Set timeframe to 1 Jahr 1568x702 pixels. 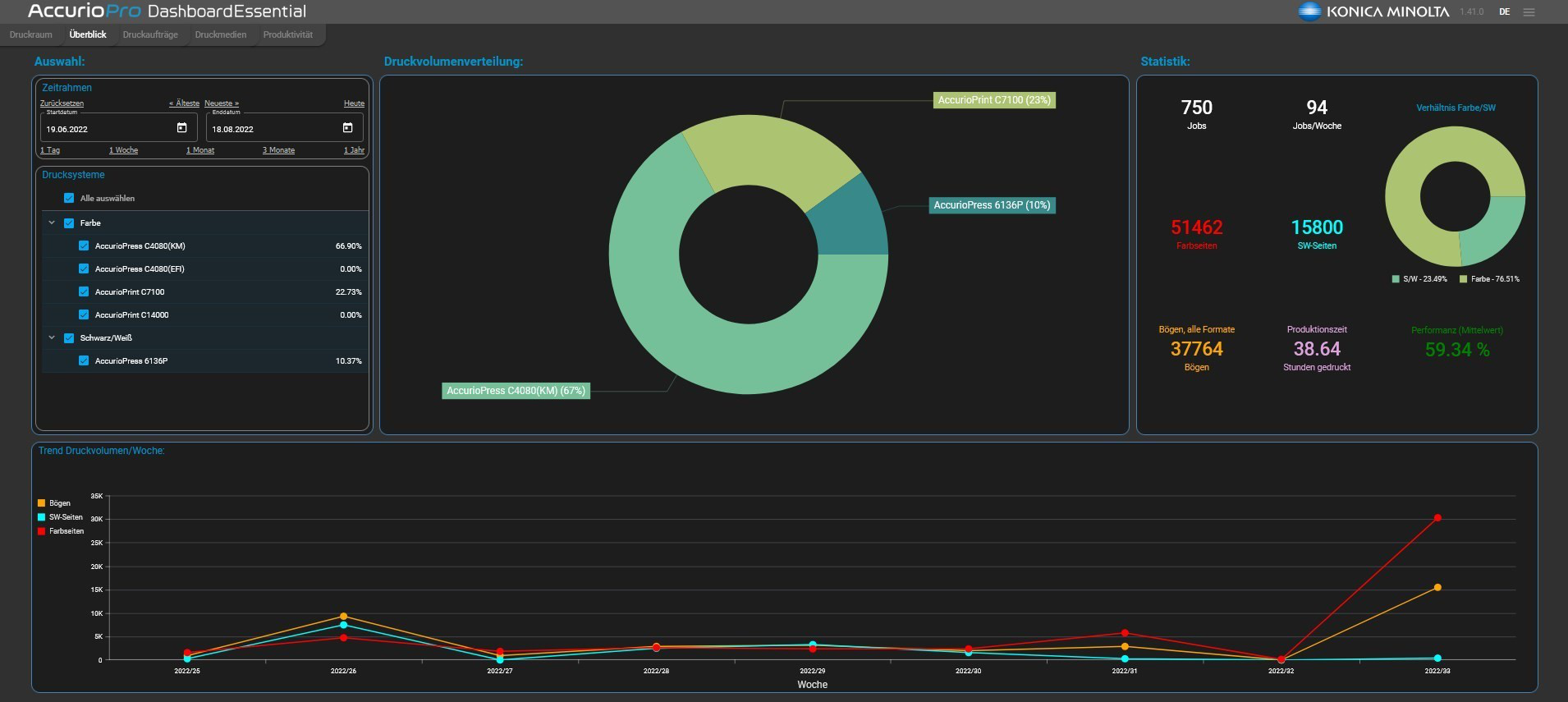pyautogui.click(x=354, y=150)
